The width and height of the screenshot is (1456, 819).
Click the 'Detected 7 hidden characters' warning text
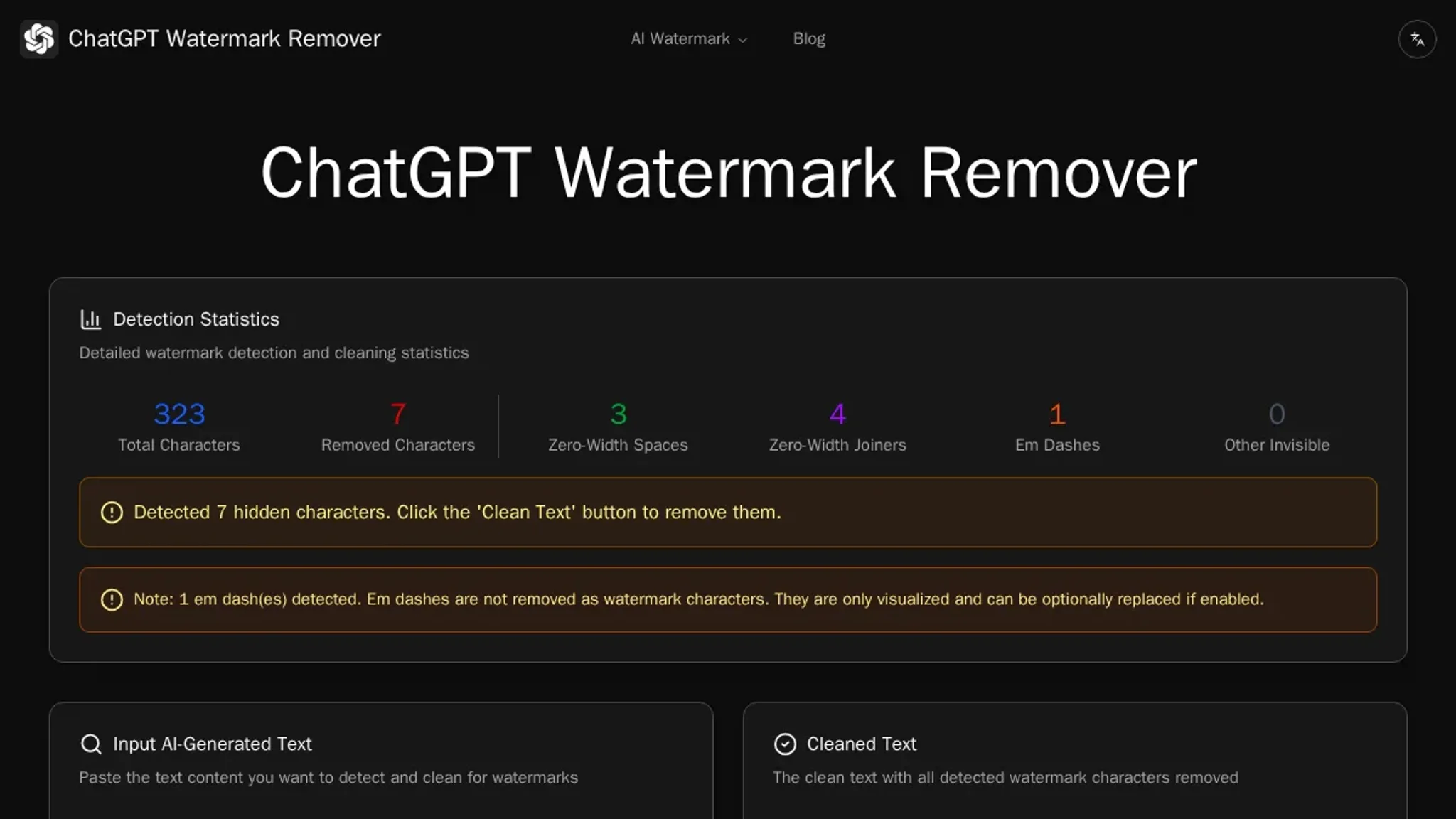pyautogui.click(x=457, y=513)
